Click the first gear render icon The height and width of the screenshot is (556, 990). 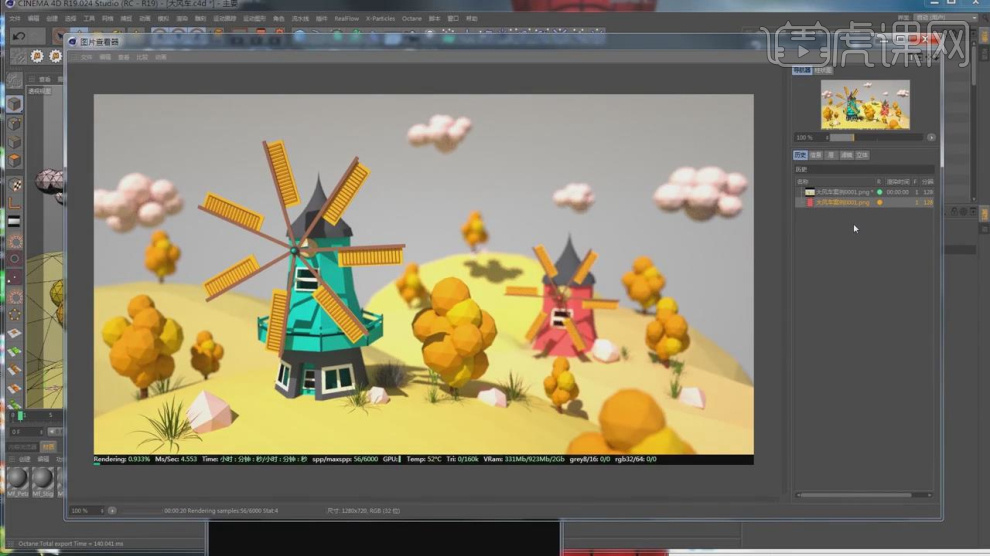(37, 56)
